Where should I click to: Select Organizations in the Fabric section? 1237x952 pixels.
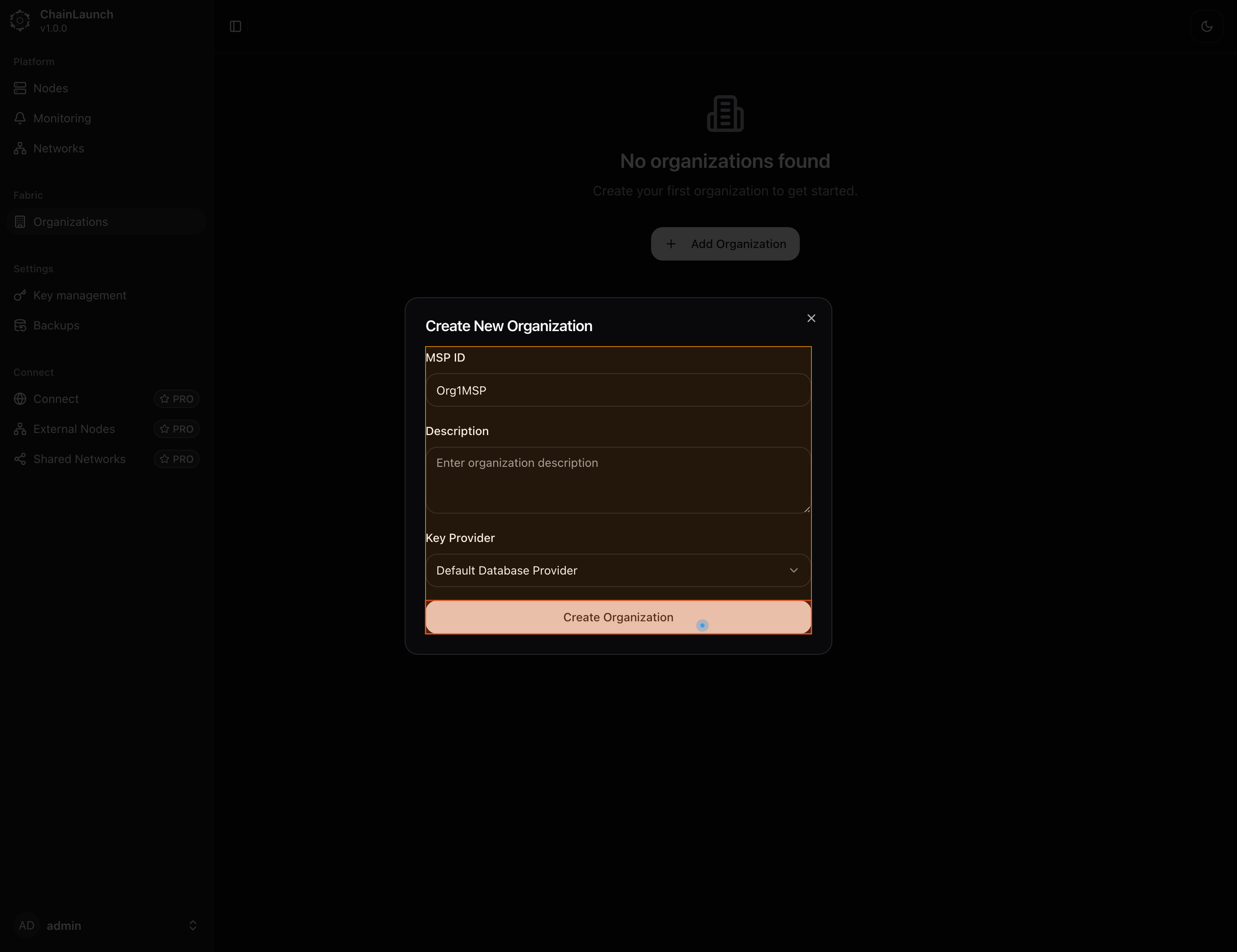[x=70, y=222]
